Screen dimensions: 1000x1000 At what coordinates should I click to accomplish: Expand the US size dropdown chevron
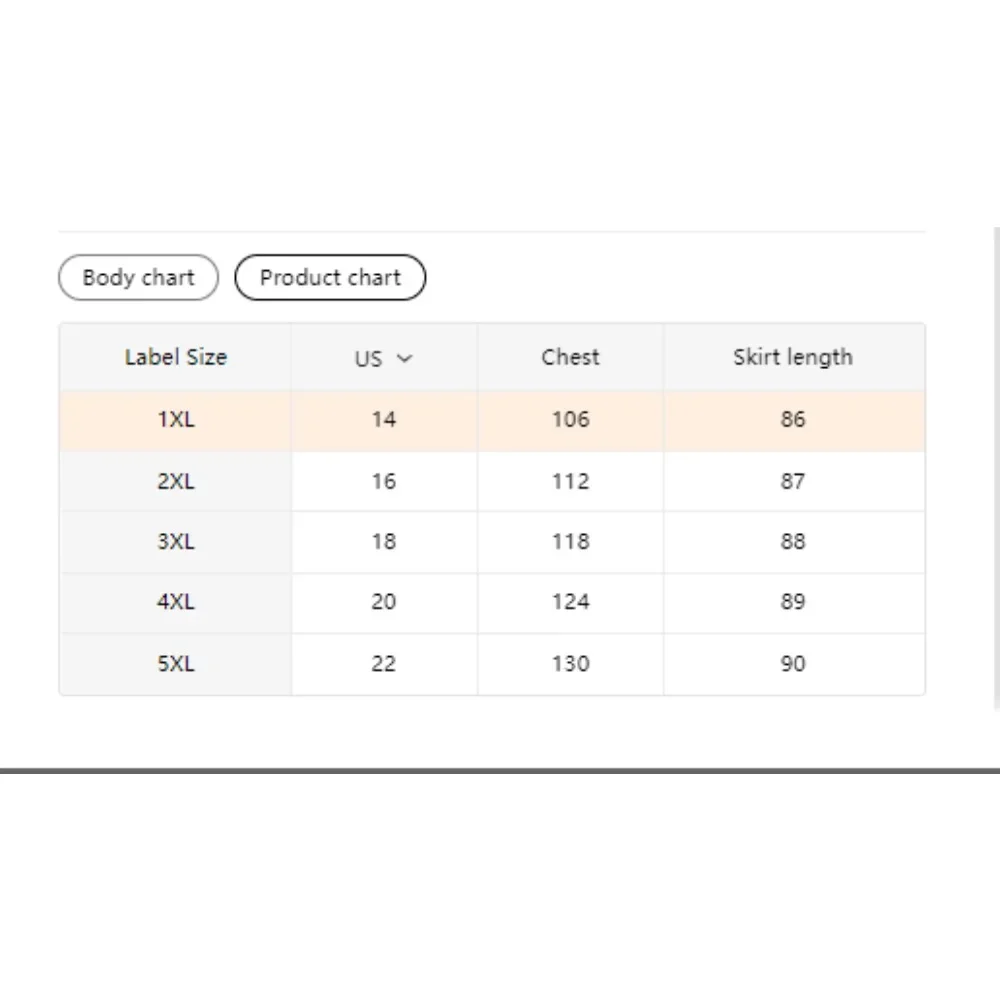coord(404,358)
